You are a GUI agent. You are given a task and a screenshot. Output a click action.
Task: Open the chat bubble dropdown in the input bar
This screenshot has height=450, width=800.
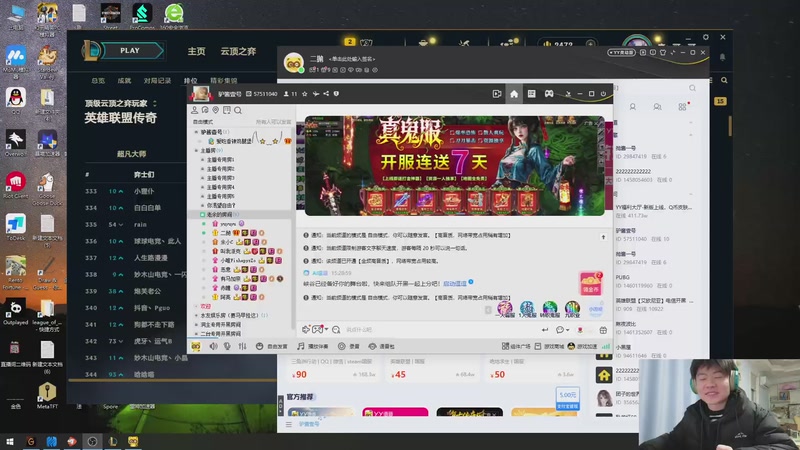pos(562,330)
